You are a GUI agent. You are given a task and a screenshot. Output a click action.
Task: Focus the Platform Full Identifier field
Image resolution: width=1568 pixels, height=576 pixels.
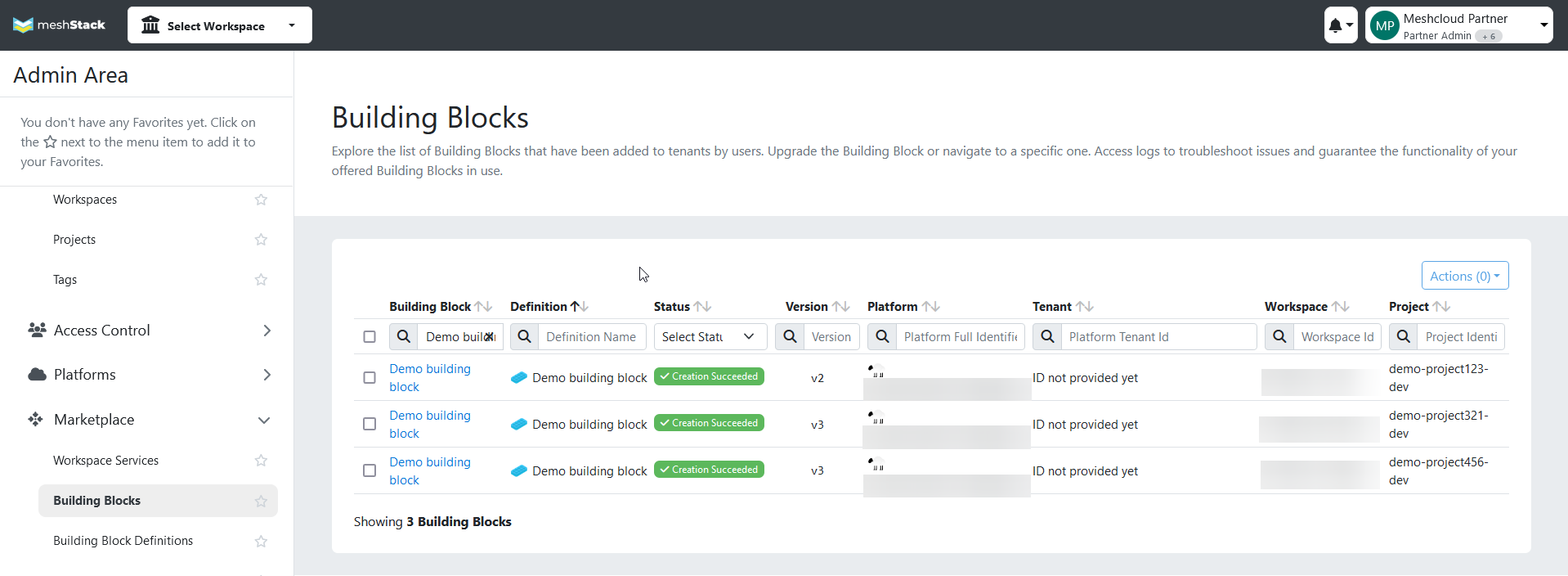(960, 336)
